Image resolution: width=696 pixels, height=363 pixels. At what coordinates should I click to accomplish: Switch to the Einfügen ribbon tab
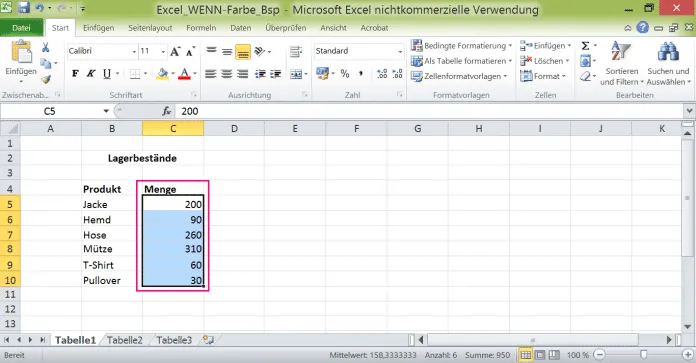coord(99,28)
